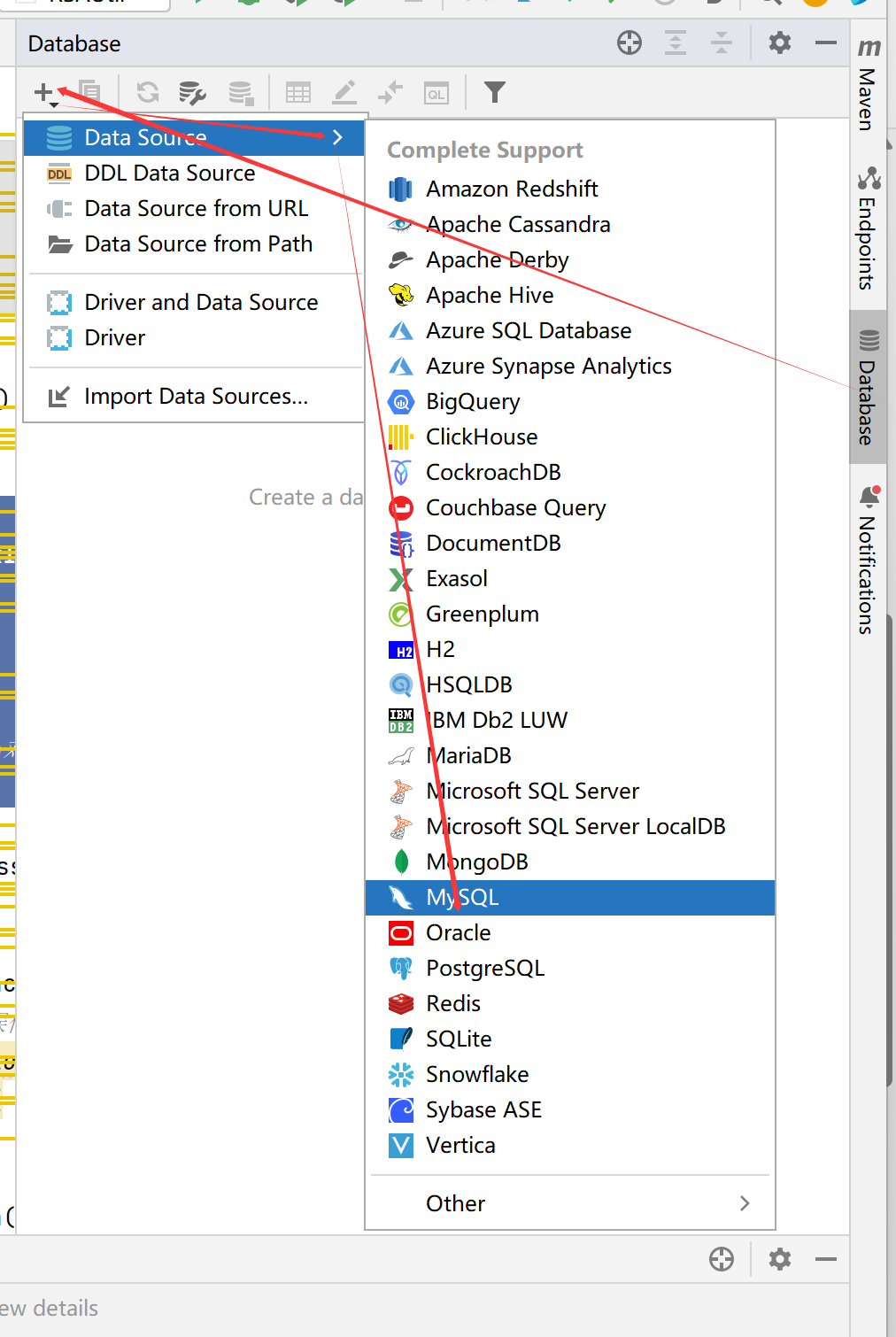Click the filter funnel icon
Image resolution: width=896 pixels, height=1337 pixels.
point(495,92)
